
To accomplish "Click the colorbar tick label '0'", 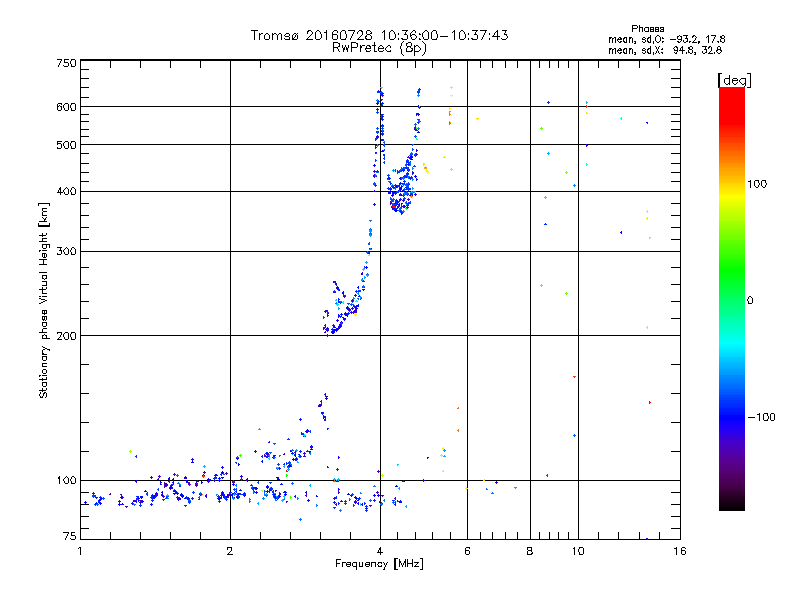I will [x=750, y=300].
